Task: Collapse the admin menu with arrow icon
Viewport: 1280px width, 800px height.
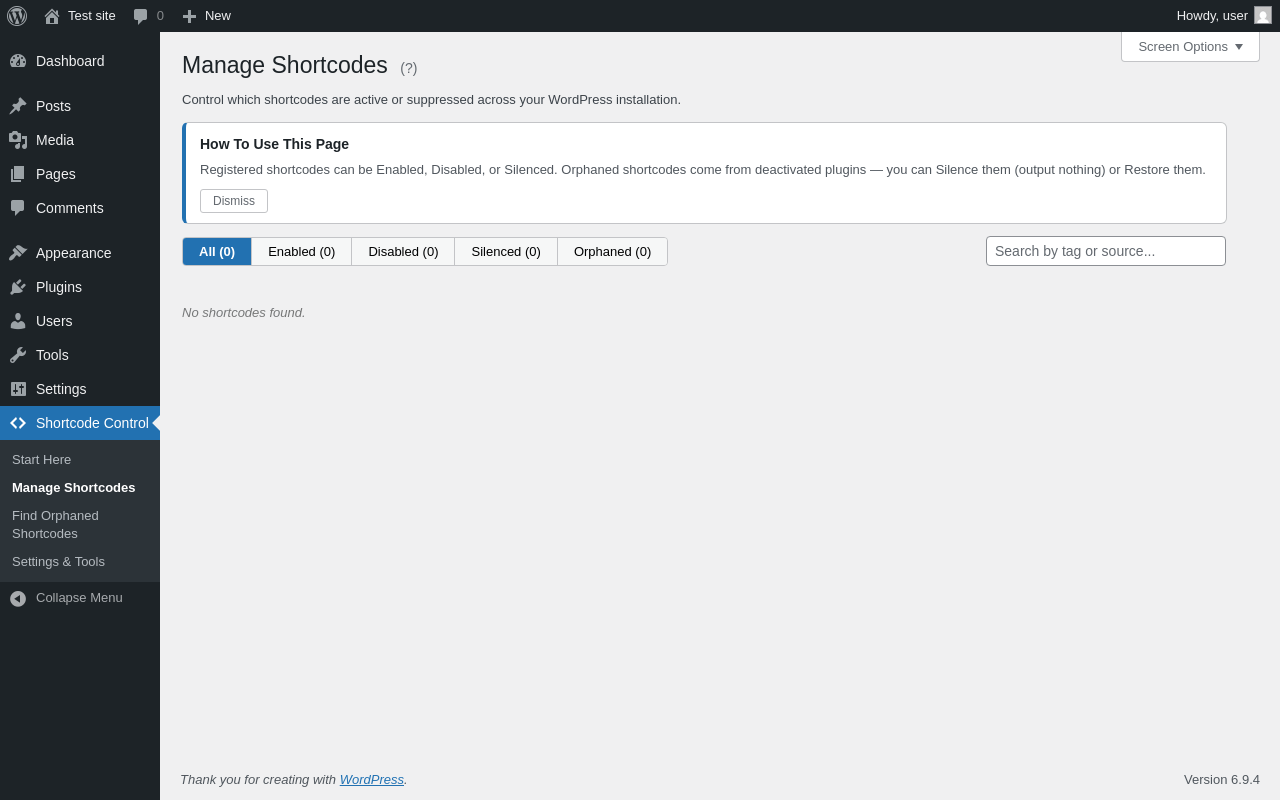Action: pyautogui.click(x=18, y=598)
